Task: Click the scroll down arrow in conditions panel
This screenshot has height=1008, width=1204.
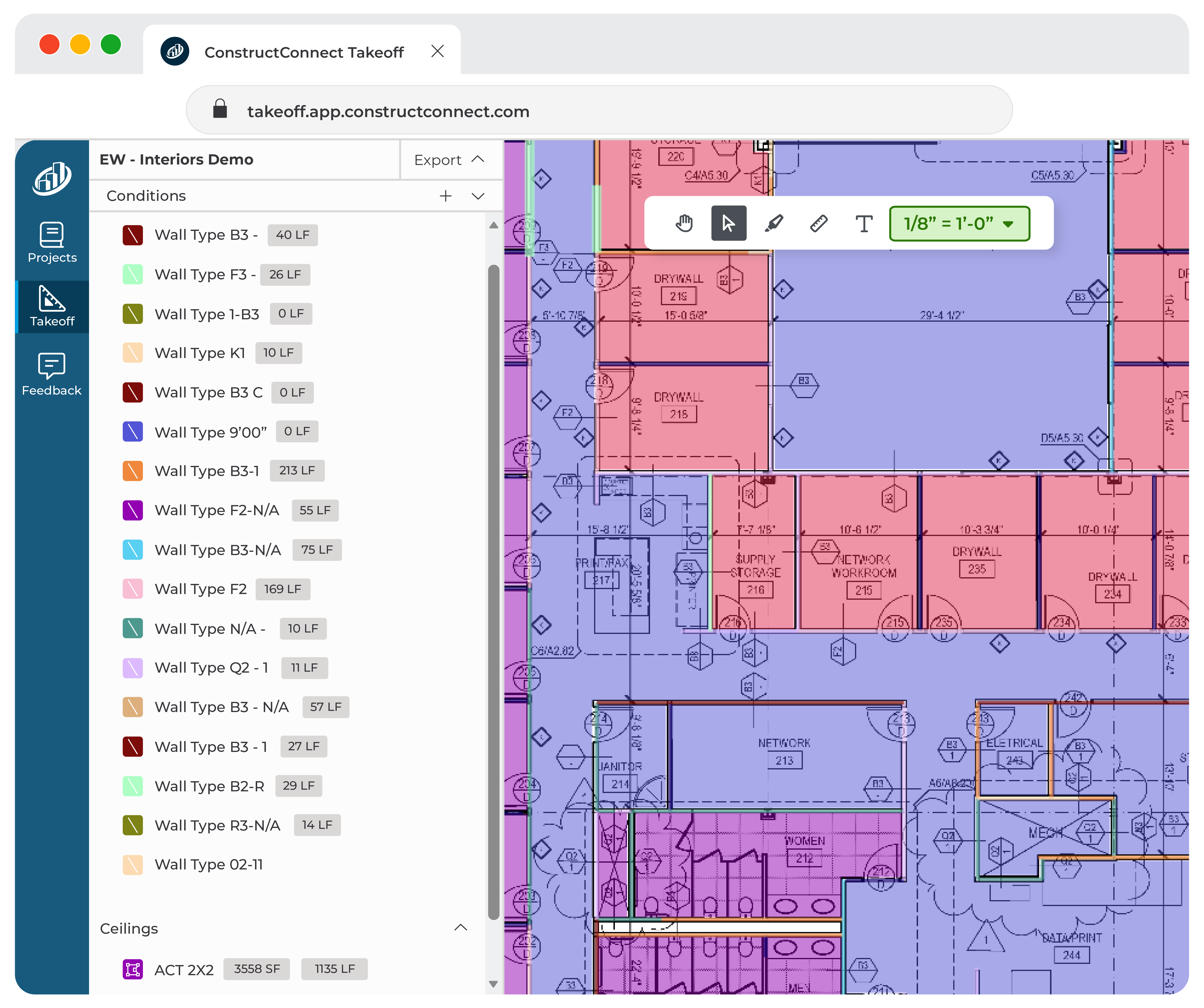Action: (x=494, y=984)
